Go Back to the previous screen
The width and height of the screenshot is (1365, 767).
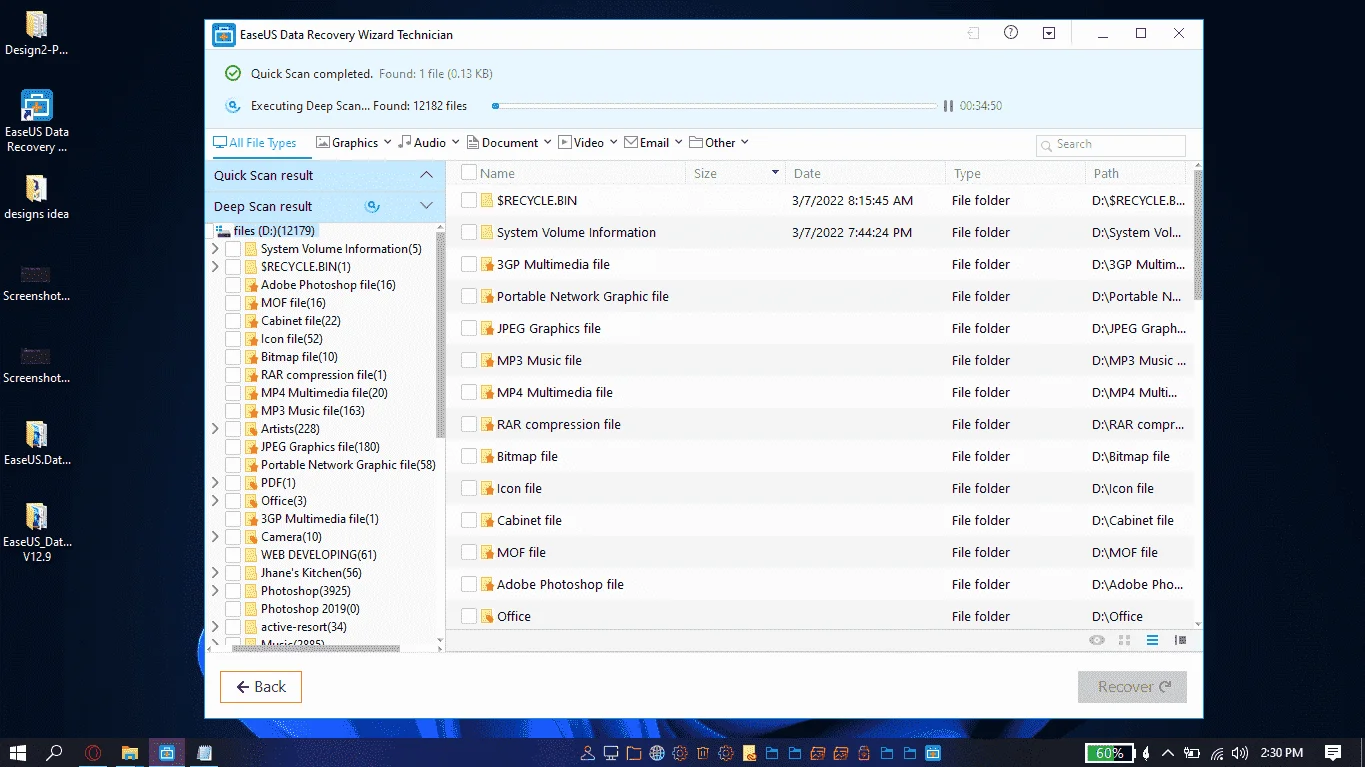coord(261,687)
